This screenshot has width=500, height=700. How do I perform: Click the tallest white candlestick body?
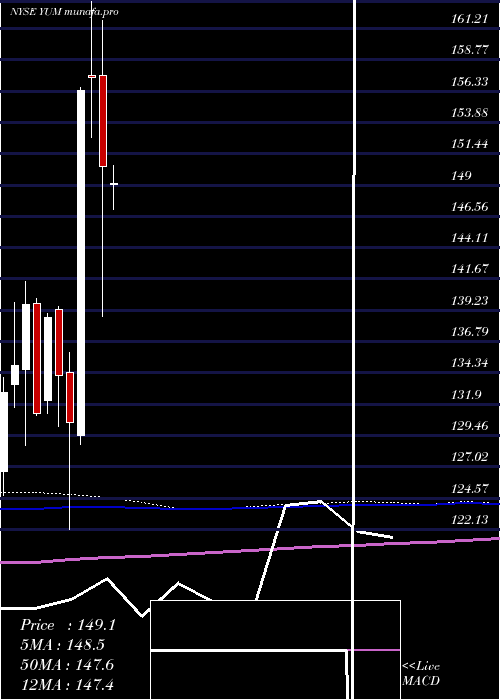pyautogui.click(x=81, y=263)
